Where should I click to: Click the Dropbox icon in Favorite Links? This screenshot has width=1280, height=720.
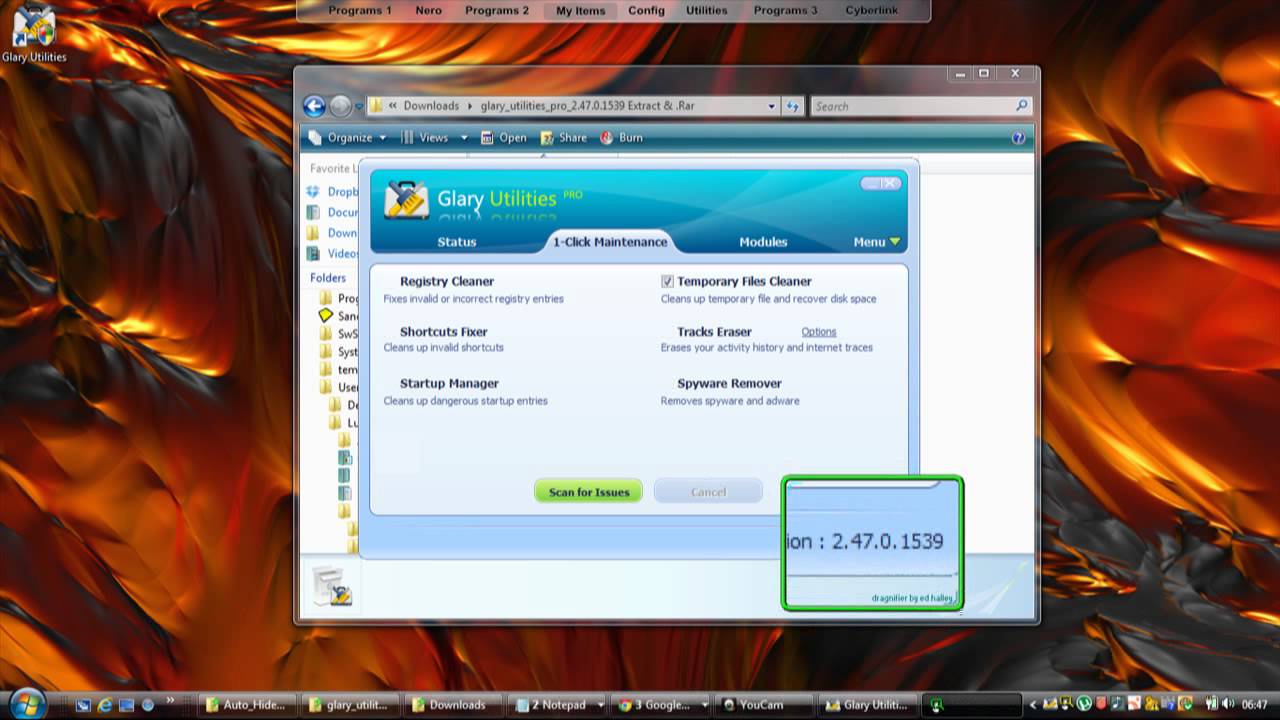coord(313,192)
